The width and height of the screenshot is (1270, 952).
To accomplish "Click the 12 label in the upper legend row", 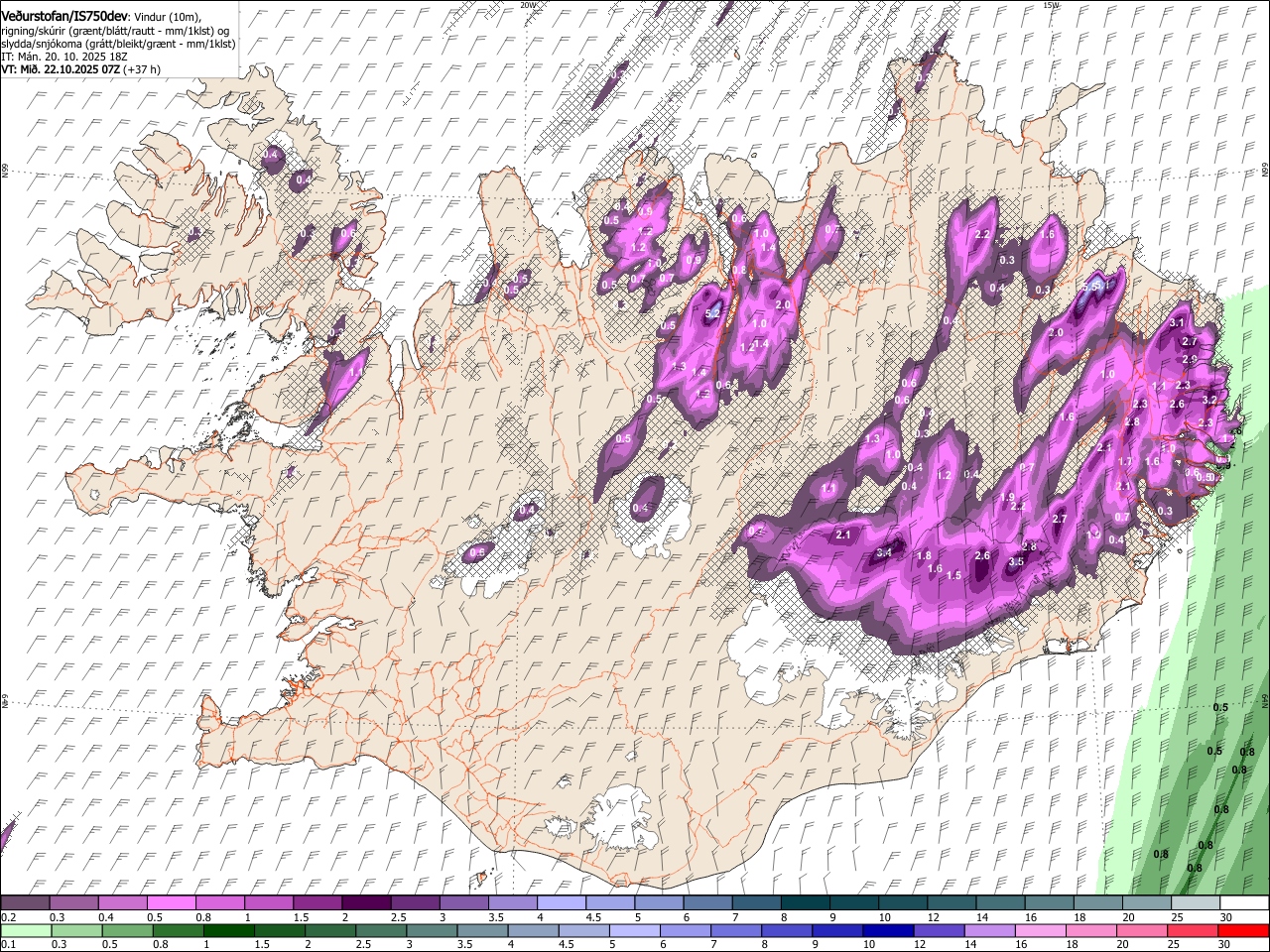I will pyautogui.click(x=933, y=917).
